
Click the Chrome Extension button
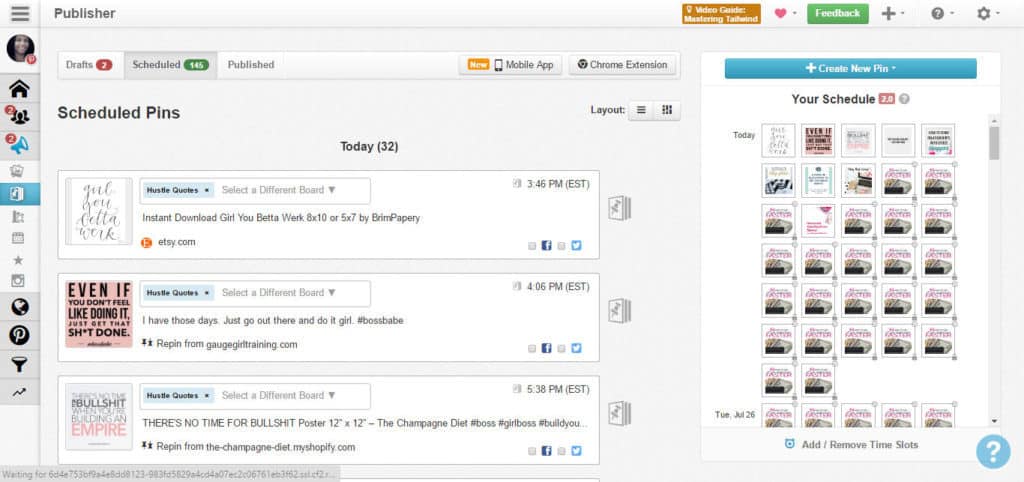622,65
